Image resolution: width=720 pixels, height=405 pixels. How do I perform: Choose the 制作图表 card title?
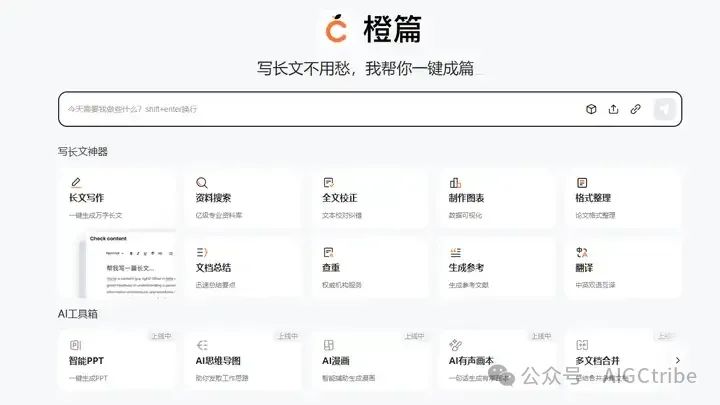click(x=467, y=198)
